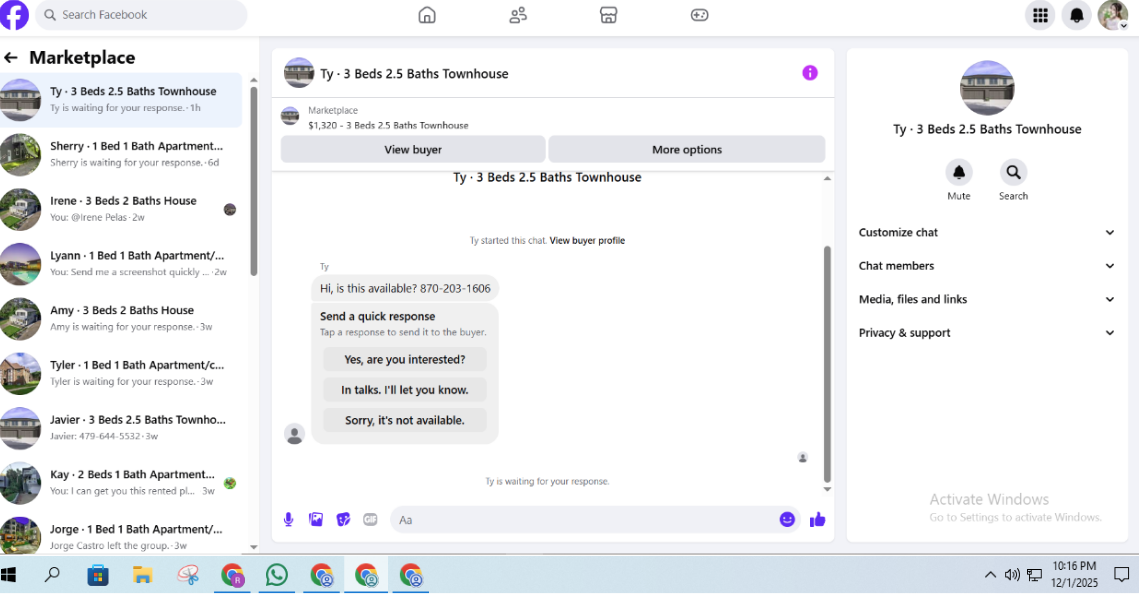The image size is (1139, 594).
Task: Open the Windows notification center icon
Action: tap(1122, 575)
